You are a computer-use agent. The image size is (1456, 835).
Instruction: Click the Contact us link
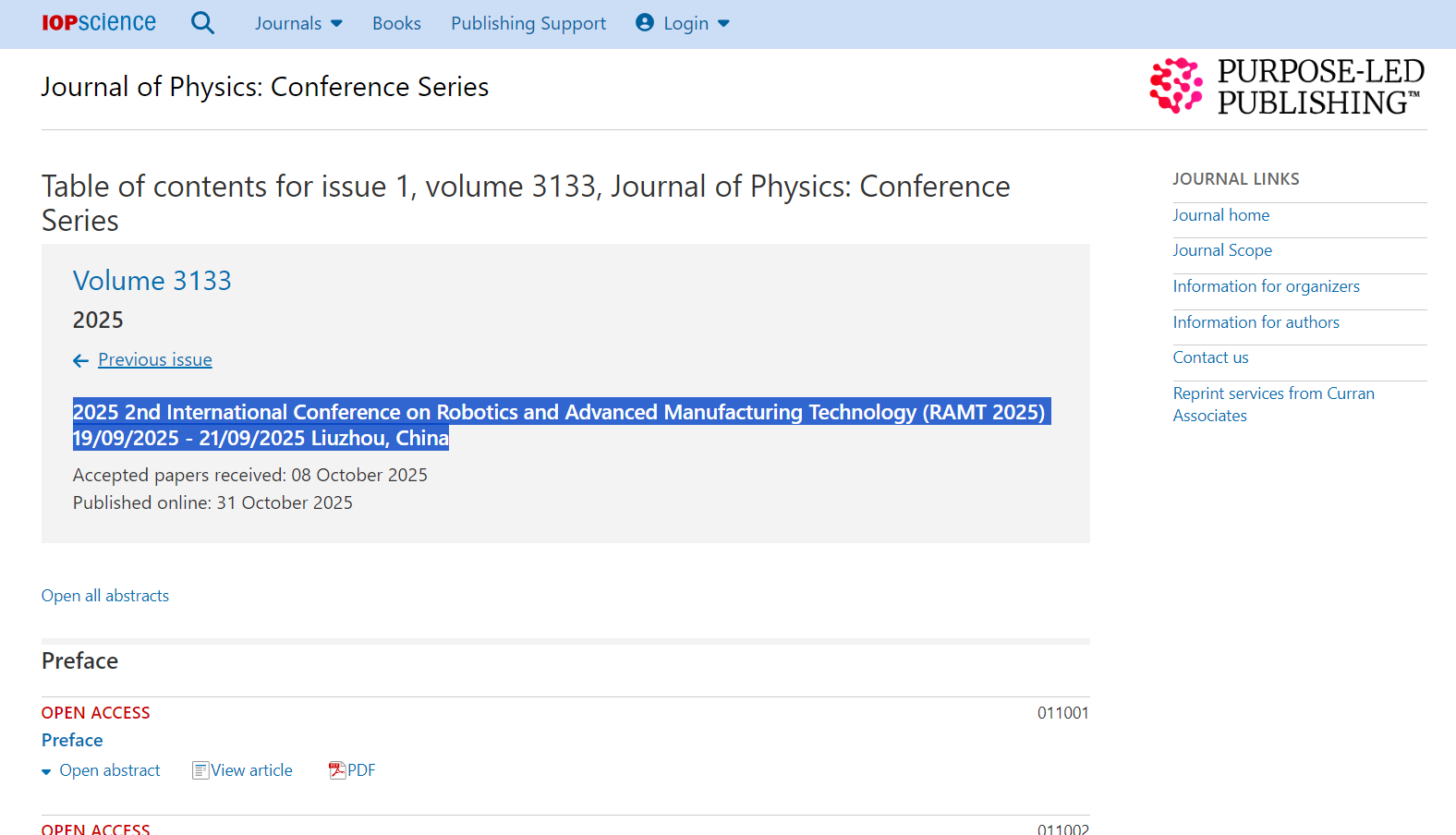(x=1210, y=357)
